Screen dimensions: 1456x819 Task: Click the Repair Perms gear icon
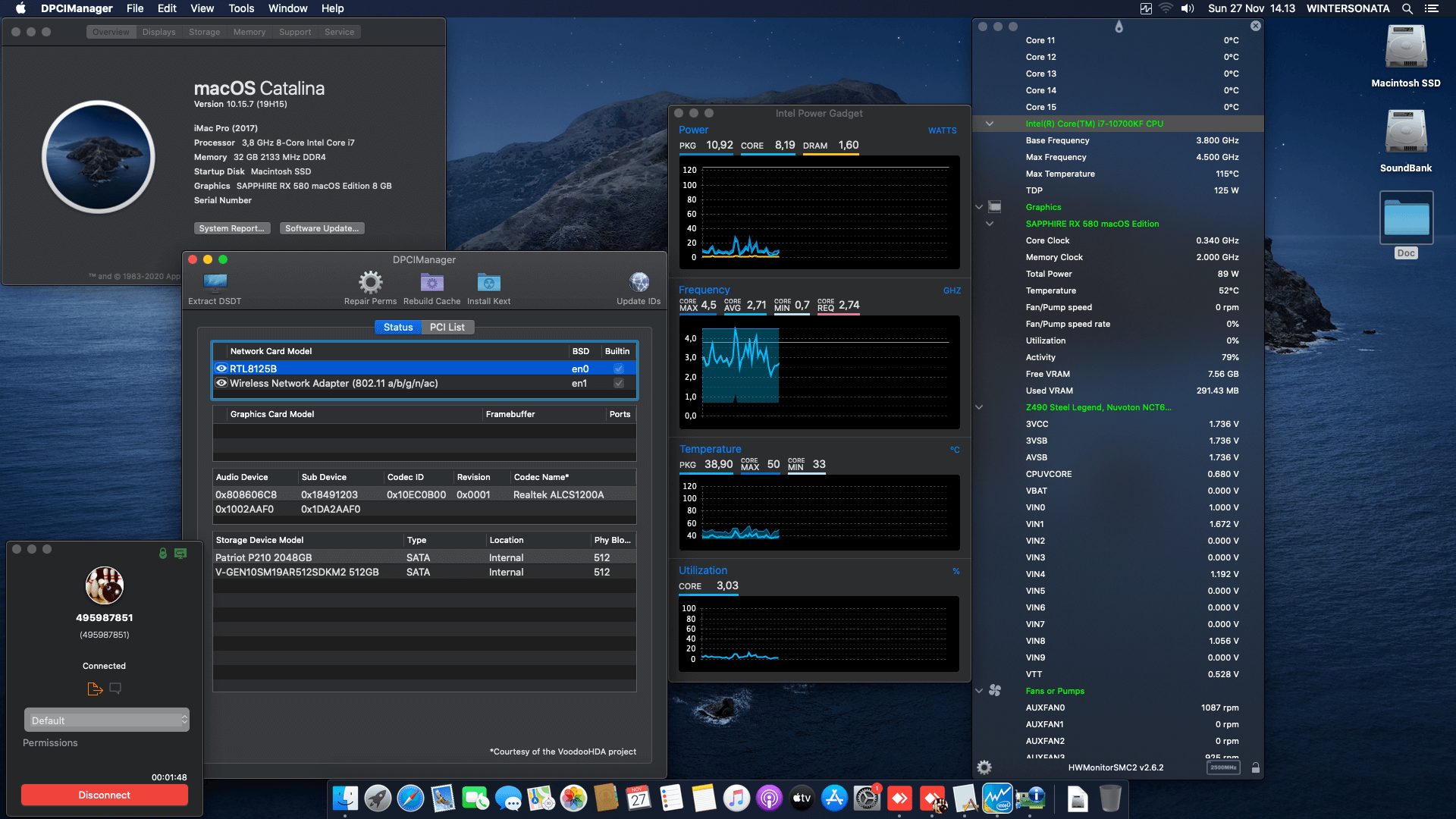point(370,283)
